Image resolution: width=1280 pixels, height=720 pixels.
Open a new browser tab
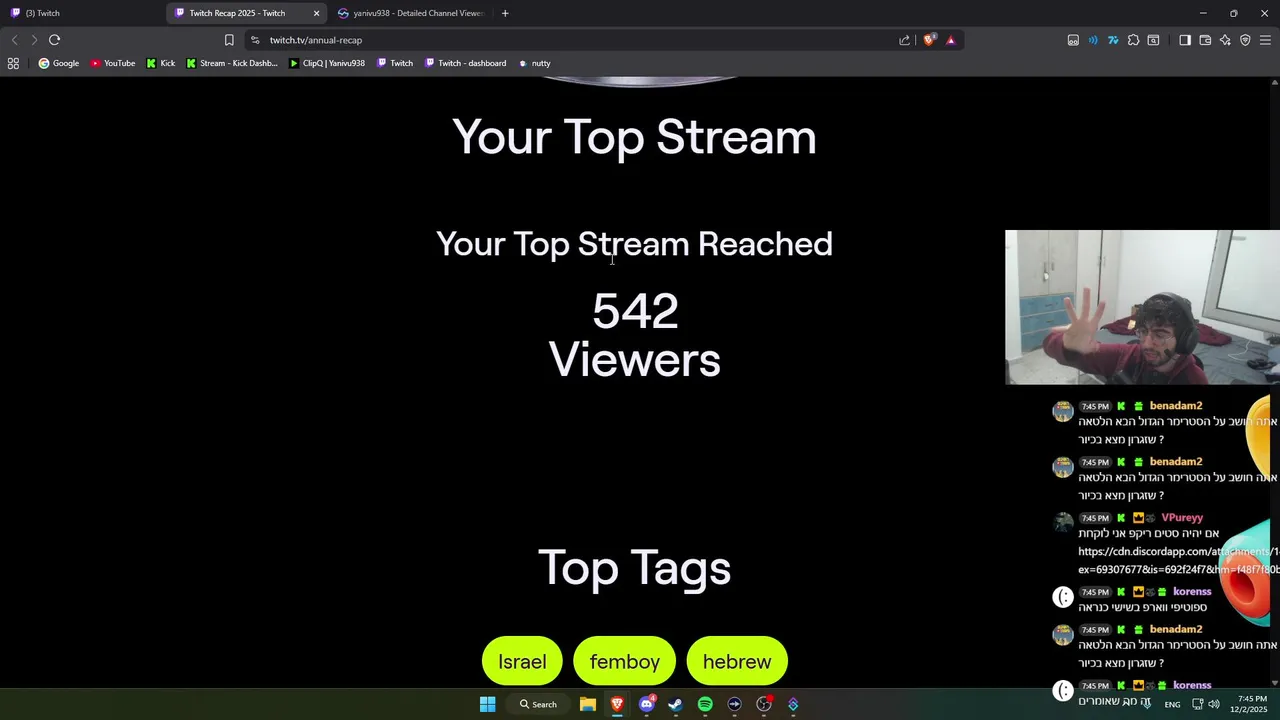(505, 13)
